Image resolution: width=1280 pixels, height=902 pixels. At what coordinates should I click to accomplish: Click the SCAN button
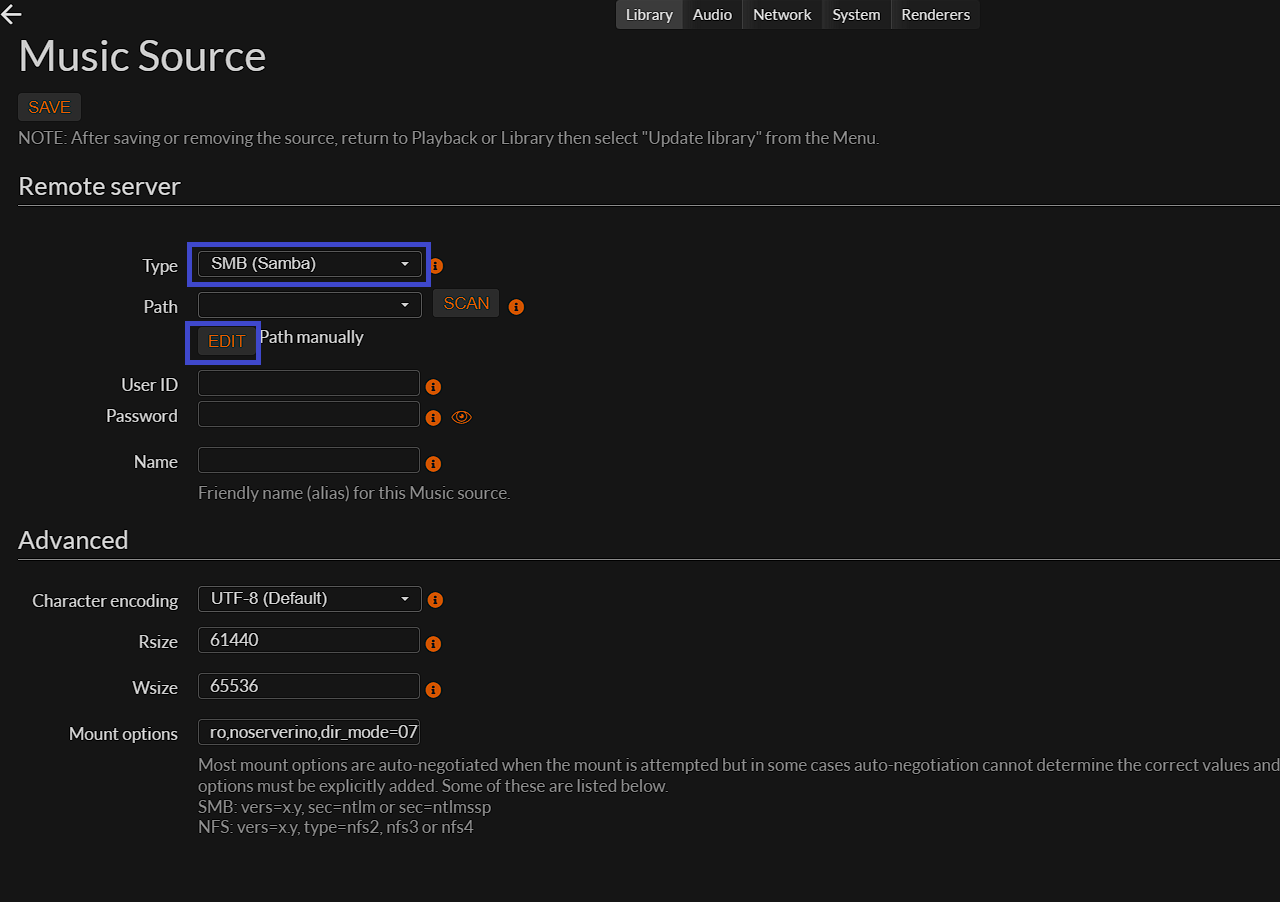click(466, 303)
